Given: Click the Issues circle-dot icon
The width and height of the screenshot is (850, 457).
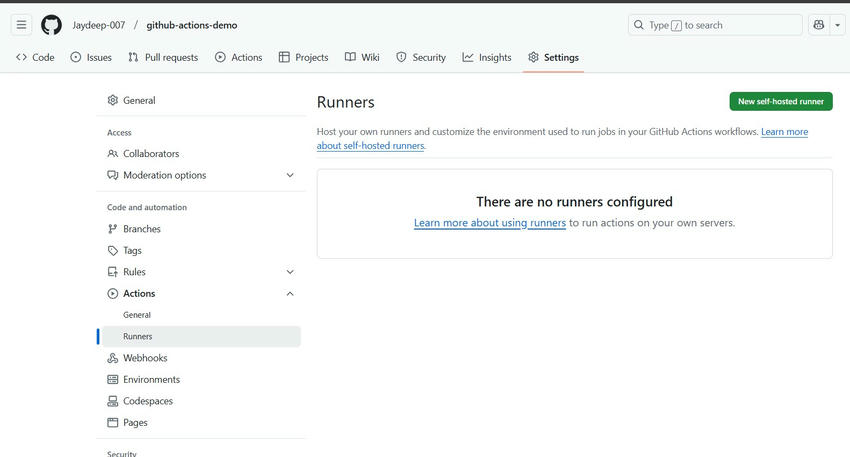Looking at the screenshot, I should click(76, 57).
